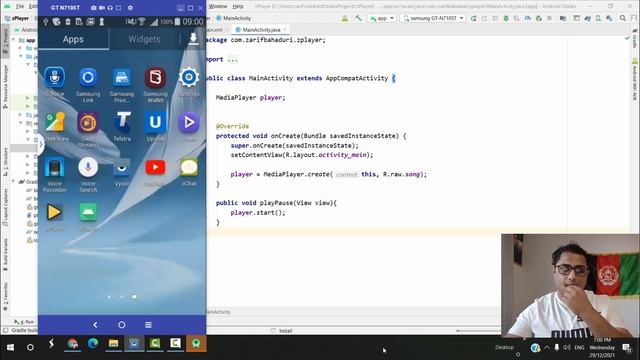Open Vysor settings gear in title bar
This screenshot has height=360, width=640.
pos(130,8)
